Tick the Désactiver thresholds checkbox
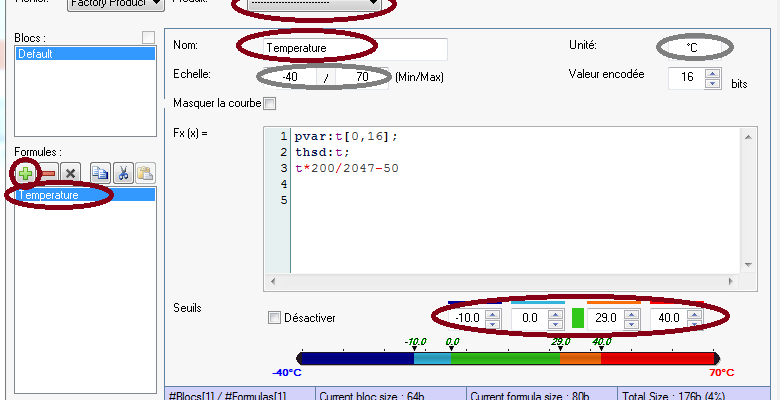The width and height of the screenshot is (780, 400). tap(274, 317)
